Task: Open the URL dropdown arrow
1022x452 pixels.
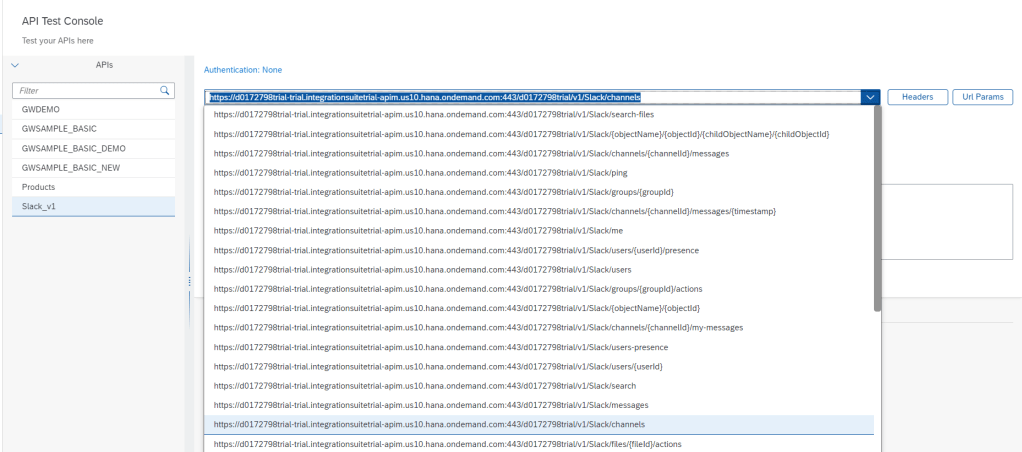Action: [x=870, y=97]
